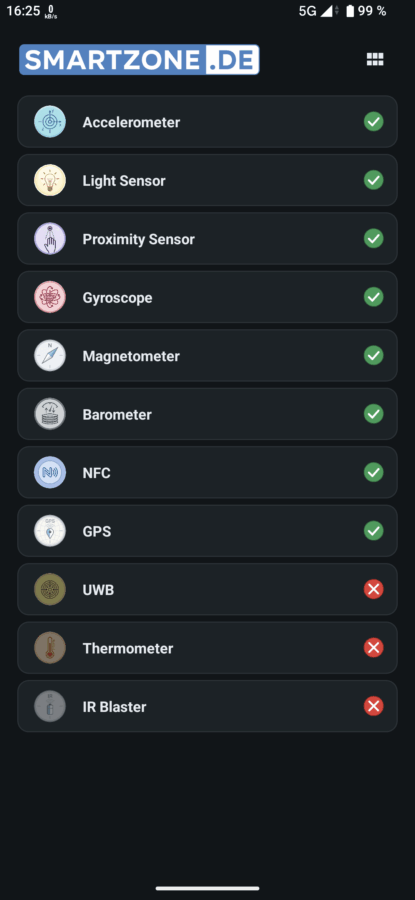
Task: Select the Magnetometer text label
Action: tap(131, 356)
